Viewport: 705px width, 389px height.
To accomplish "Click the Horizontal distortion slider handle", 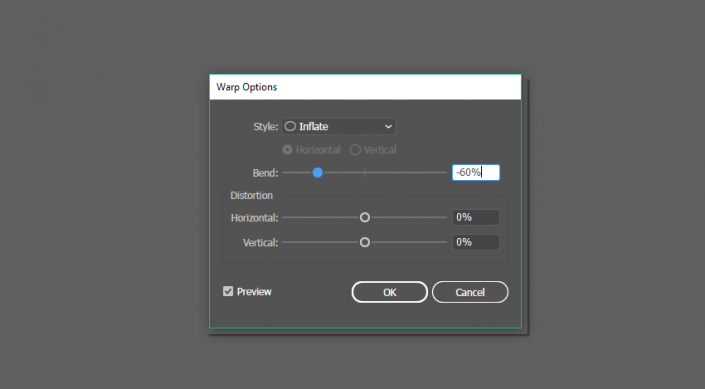I will point(365,218).
